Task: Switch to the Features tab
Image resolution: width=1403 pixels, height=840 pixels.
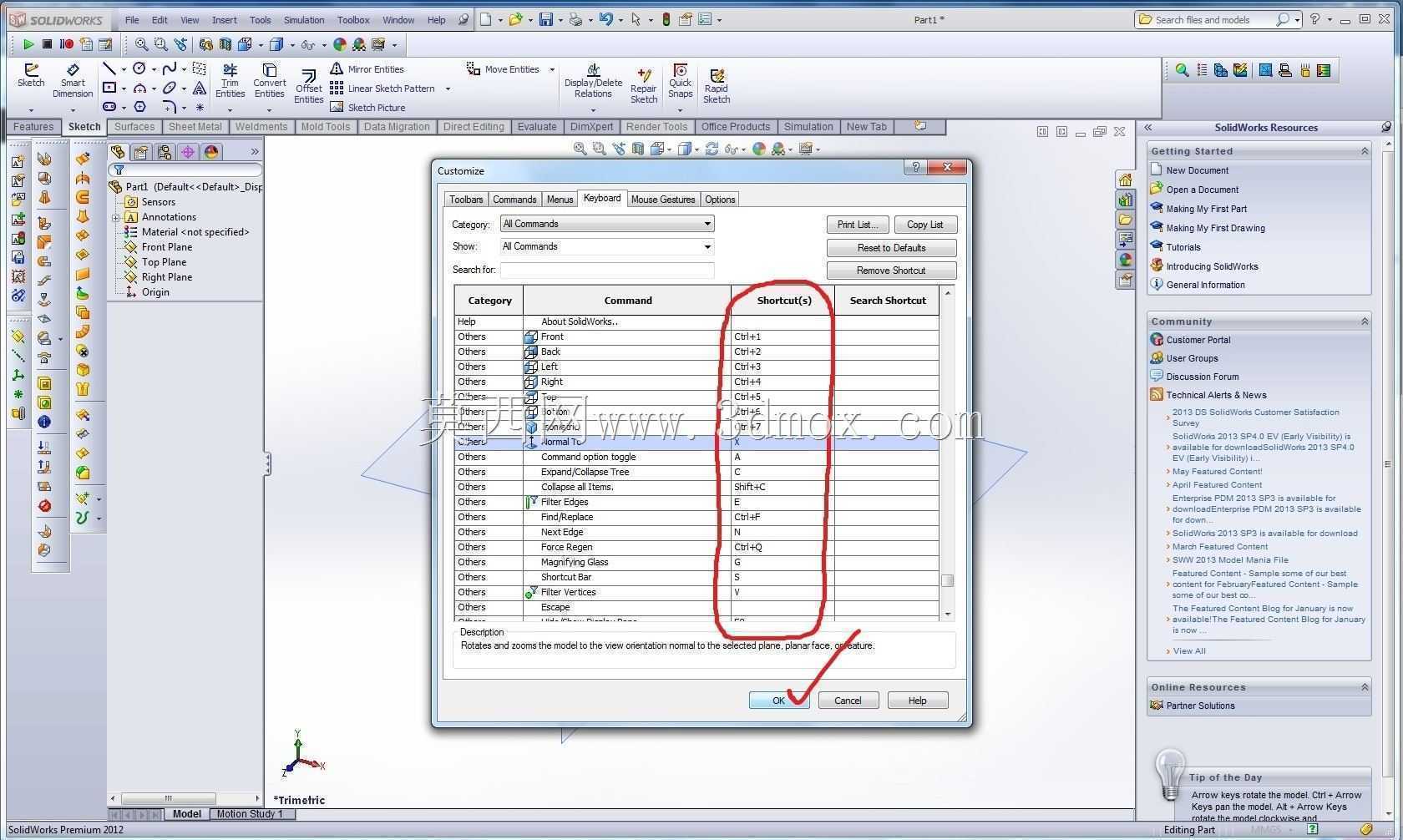Action: click(x=33, y=127)
